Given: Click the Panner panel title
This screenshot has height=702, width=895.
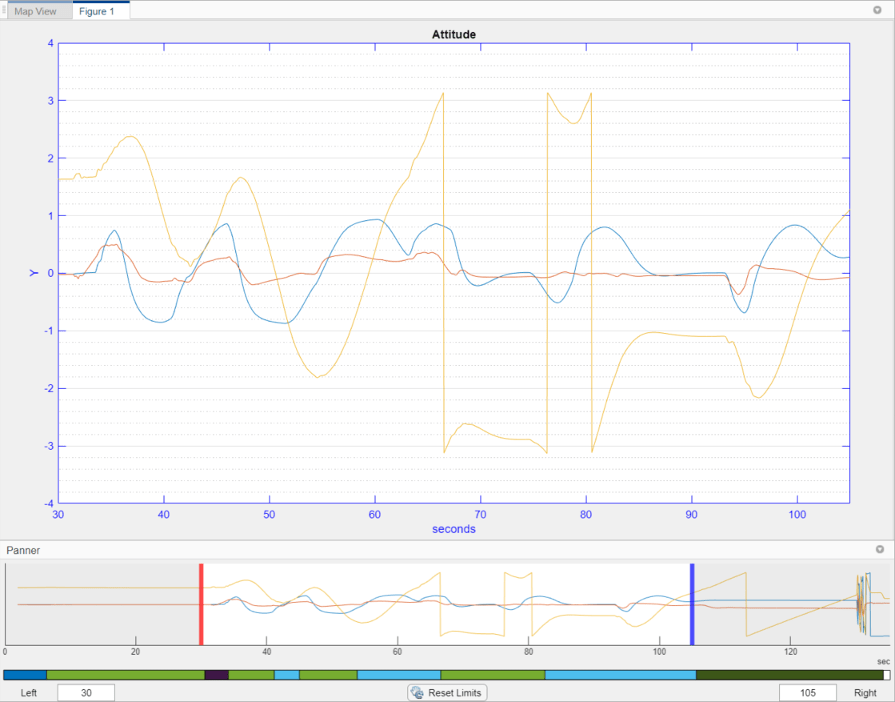Looking at the screenshot, I should coord(23,550).
